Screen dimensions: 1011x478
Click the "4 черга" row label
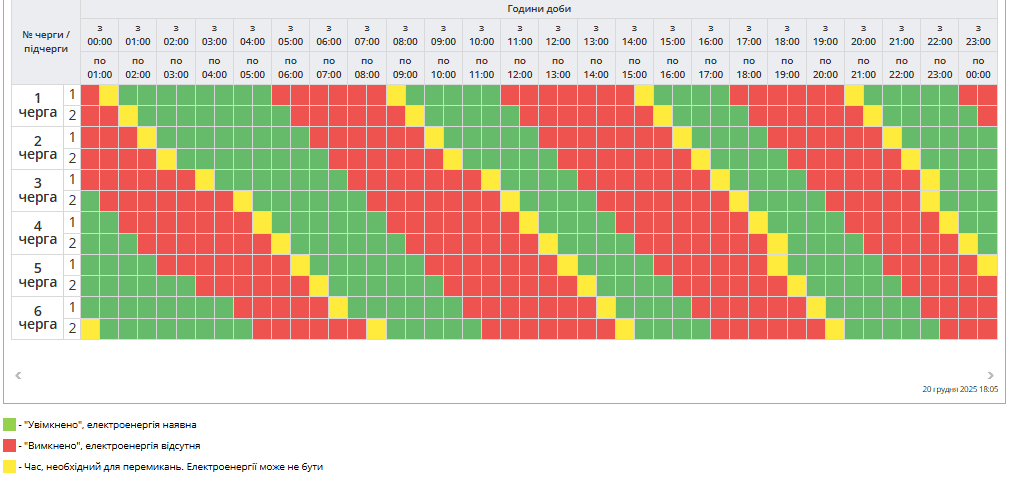tap(38, 232)
